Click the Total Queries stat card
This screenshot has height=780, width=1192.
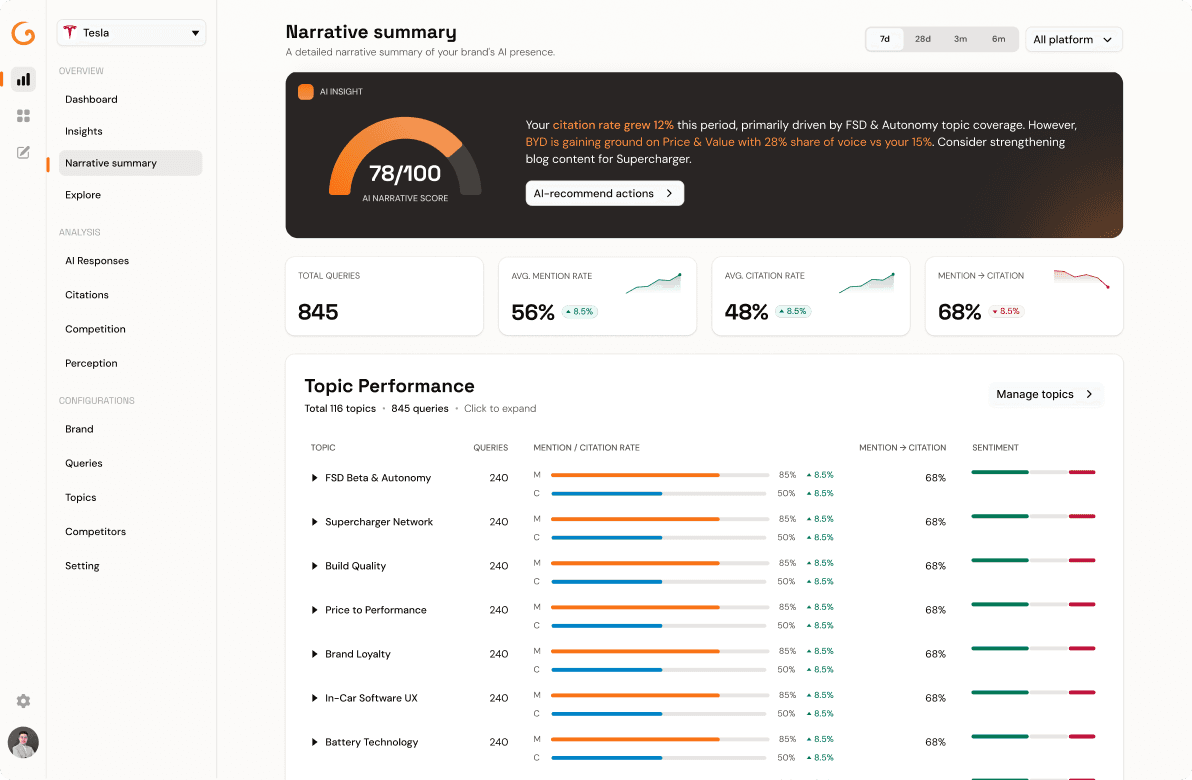point(384,296)
